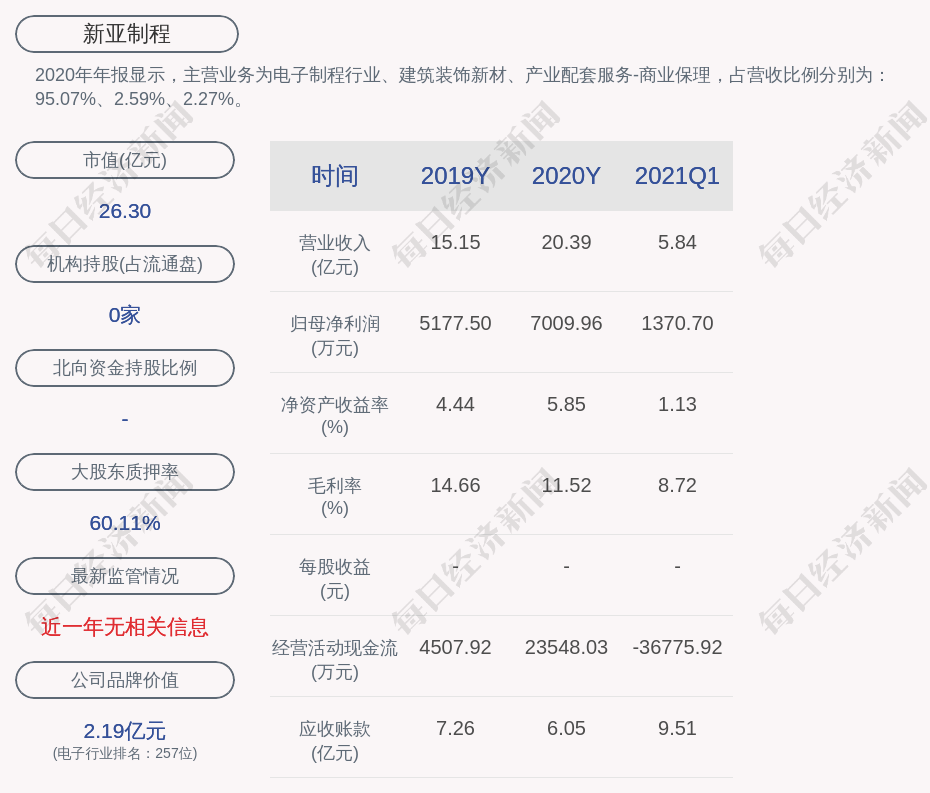Select the 北向资金持股比例 pill
The width and height of the screenshot is (930, 793).
[x=125, y=368]
